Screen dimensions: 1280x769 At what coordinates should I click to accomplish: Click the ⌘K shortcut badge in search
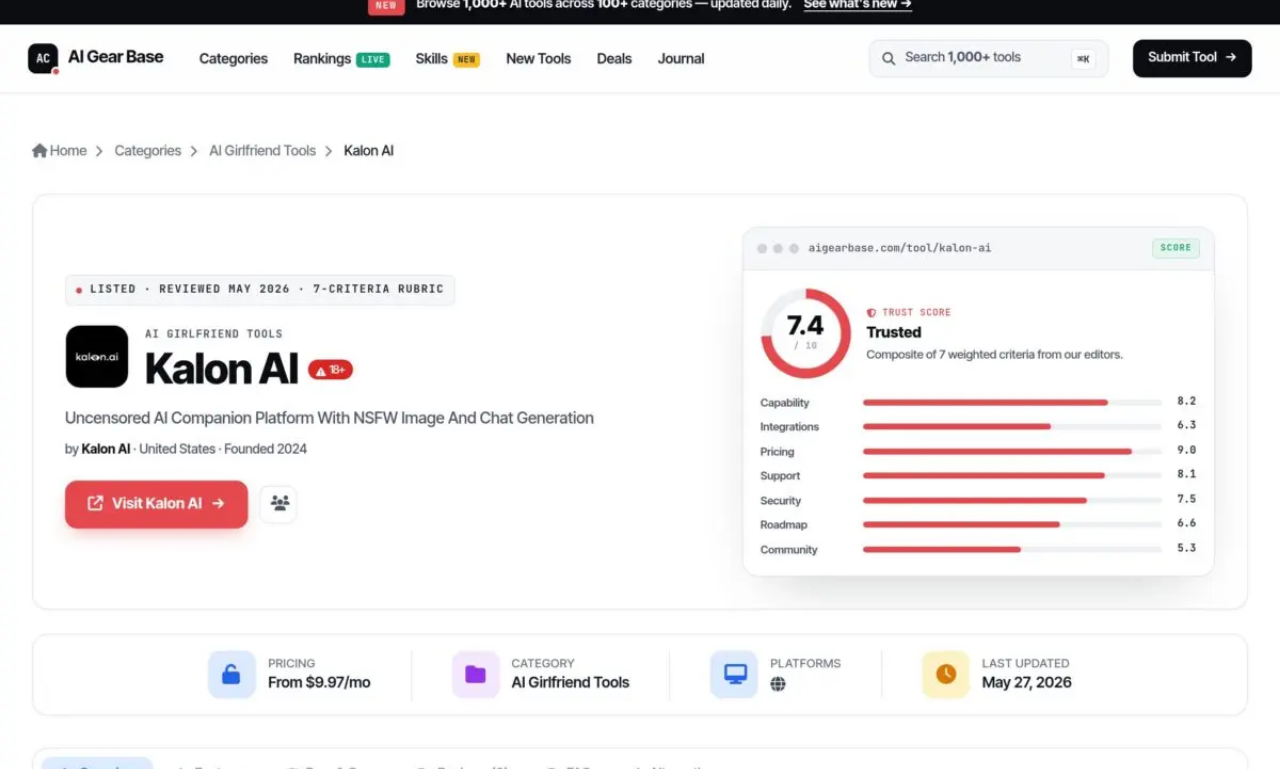pyautogui.click(x=1083, y=59)
